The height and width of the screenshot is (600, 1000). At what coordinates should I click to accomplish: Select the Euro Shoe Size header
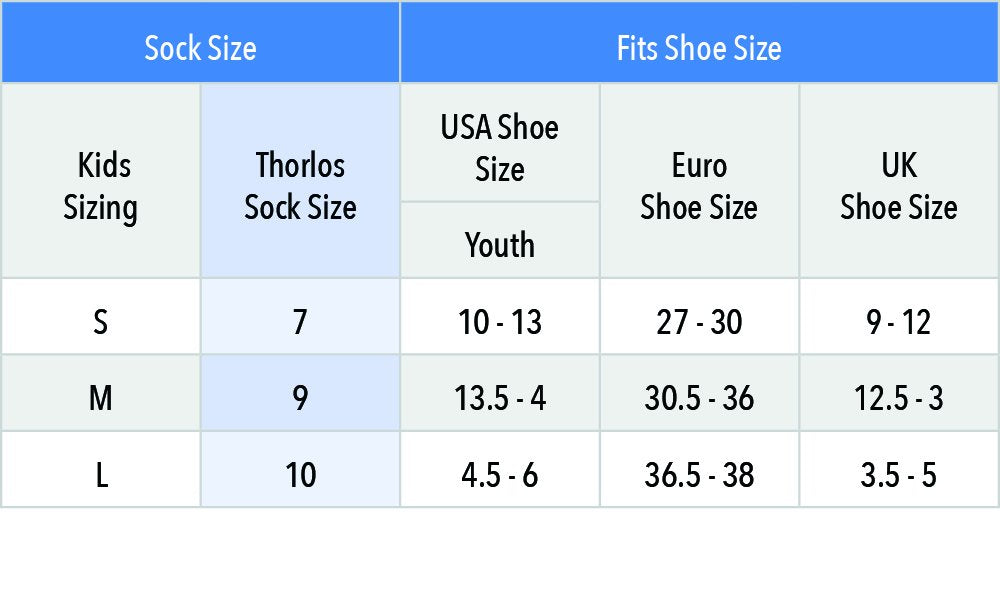tap(699, 186)
